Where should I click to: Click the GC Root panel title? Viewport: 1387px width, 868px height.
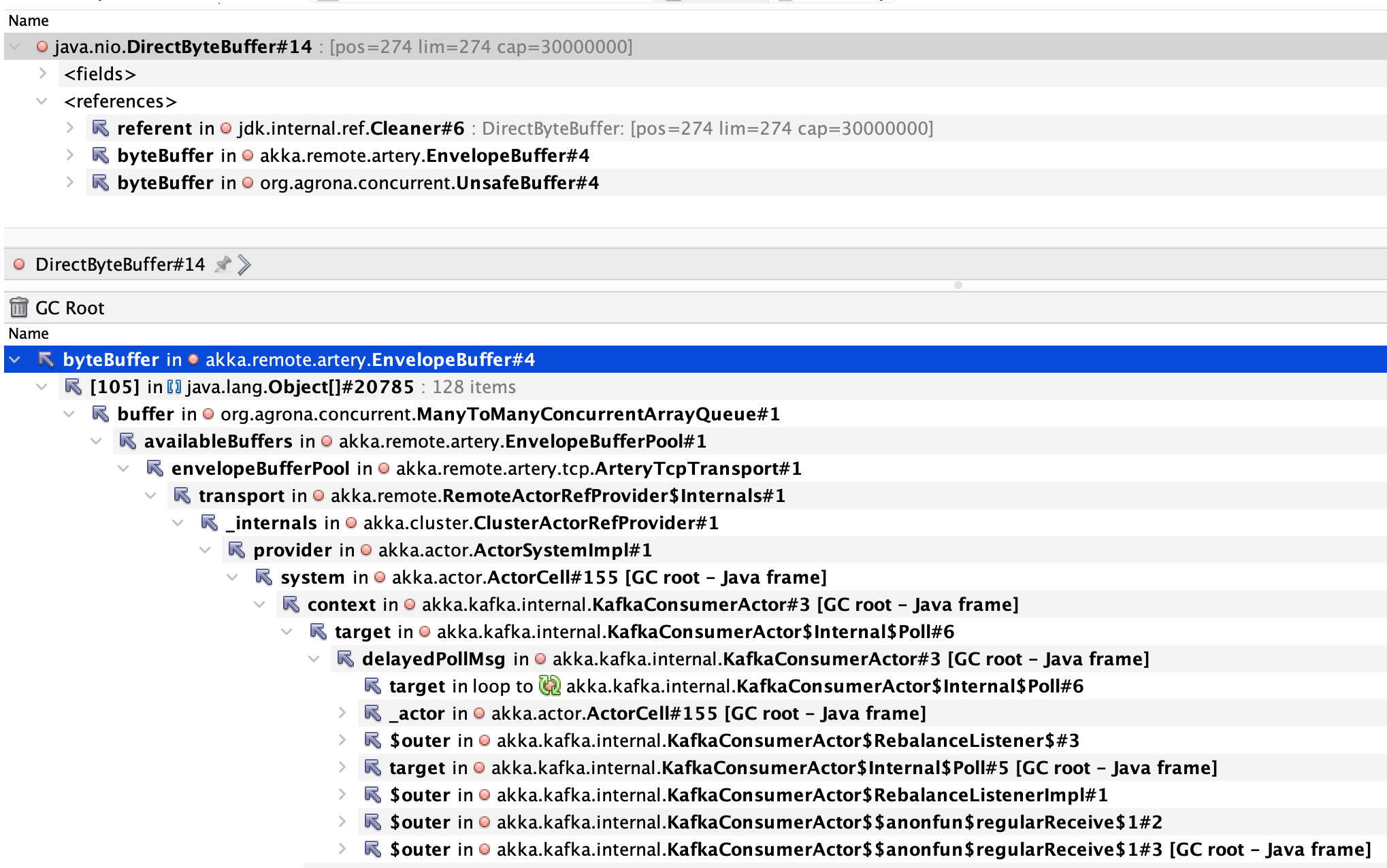tap(69, 308)
